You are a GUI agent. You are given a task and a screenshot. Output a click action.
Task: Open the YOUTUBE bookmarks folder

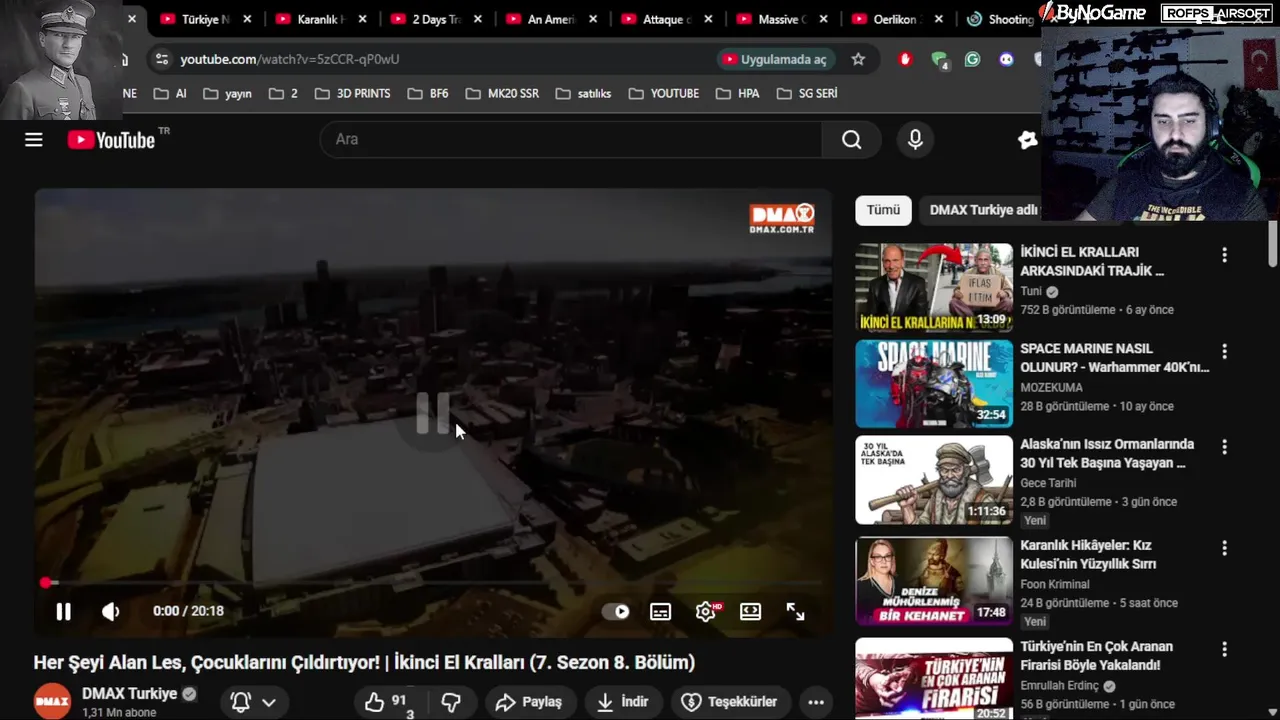(x=664, y=93)
